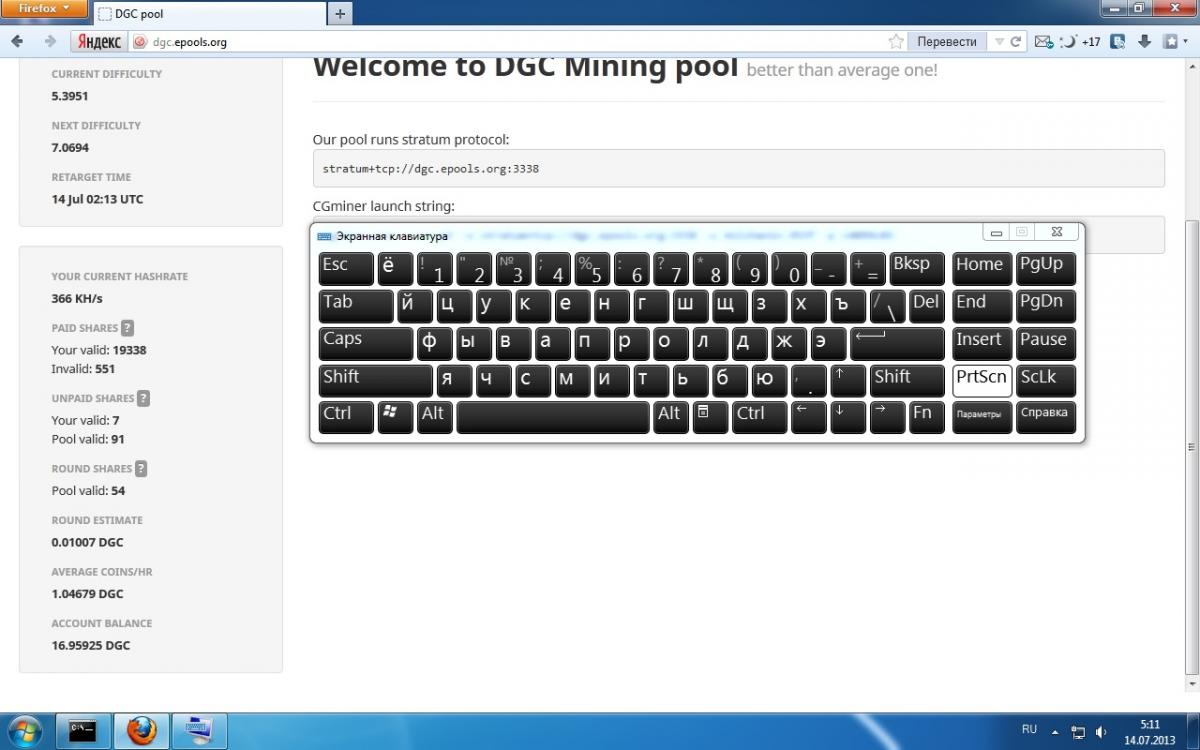Reload the page with the refresh icon
Screen dimensions: 1200x750
click(x=1016, y=42)
